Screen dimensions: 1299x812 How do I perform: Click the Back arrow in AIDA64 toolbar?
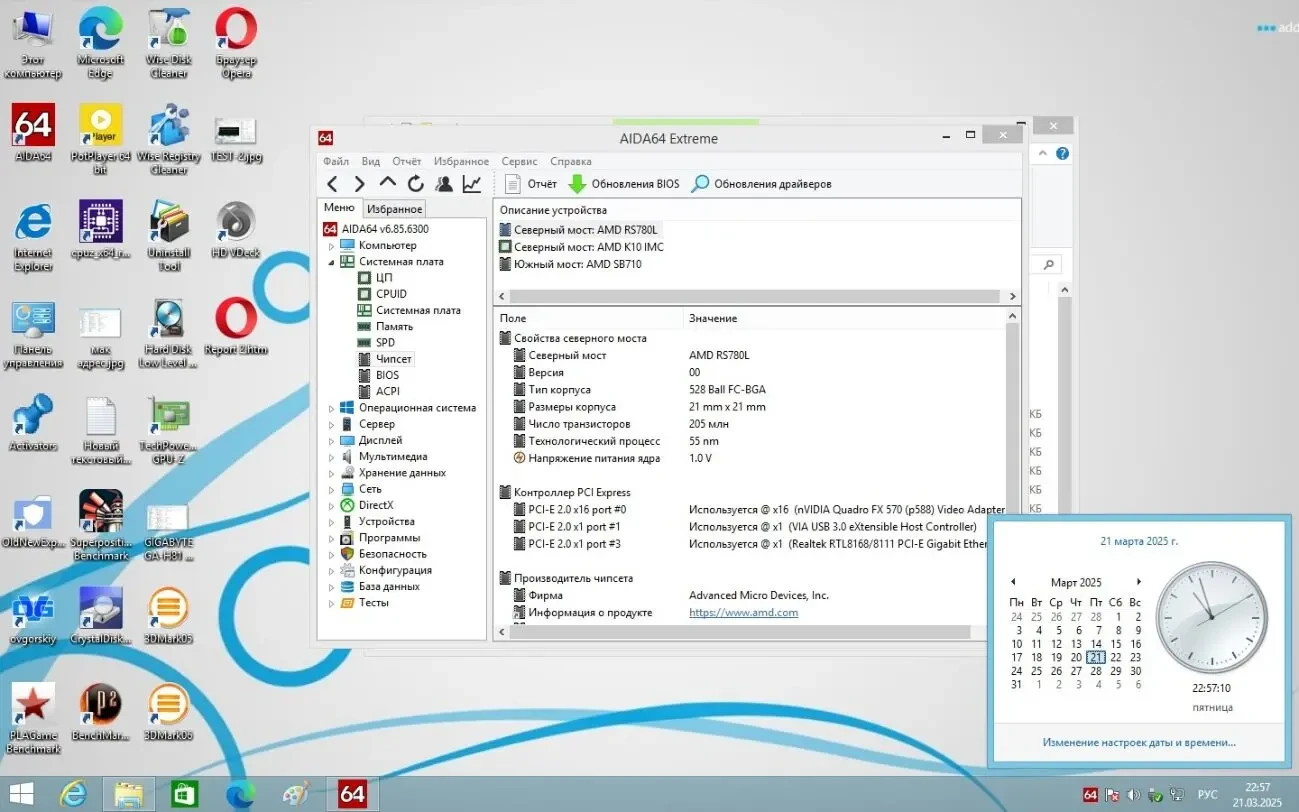click(x=333, y=184)
